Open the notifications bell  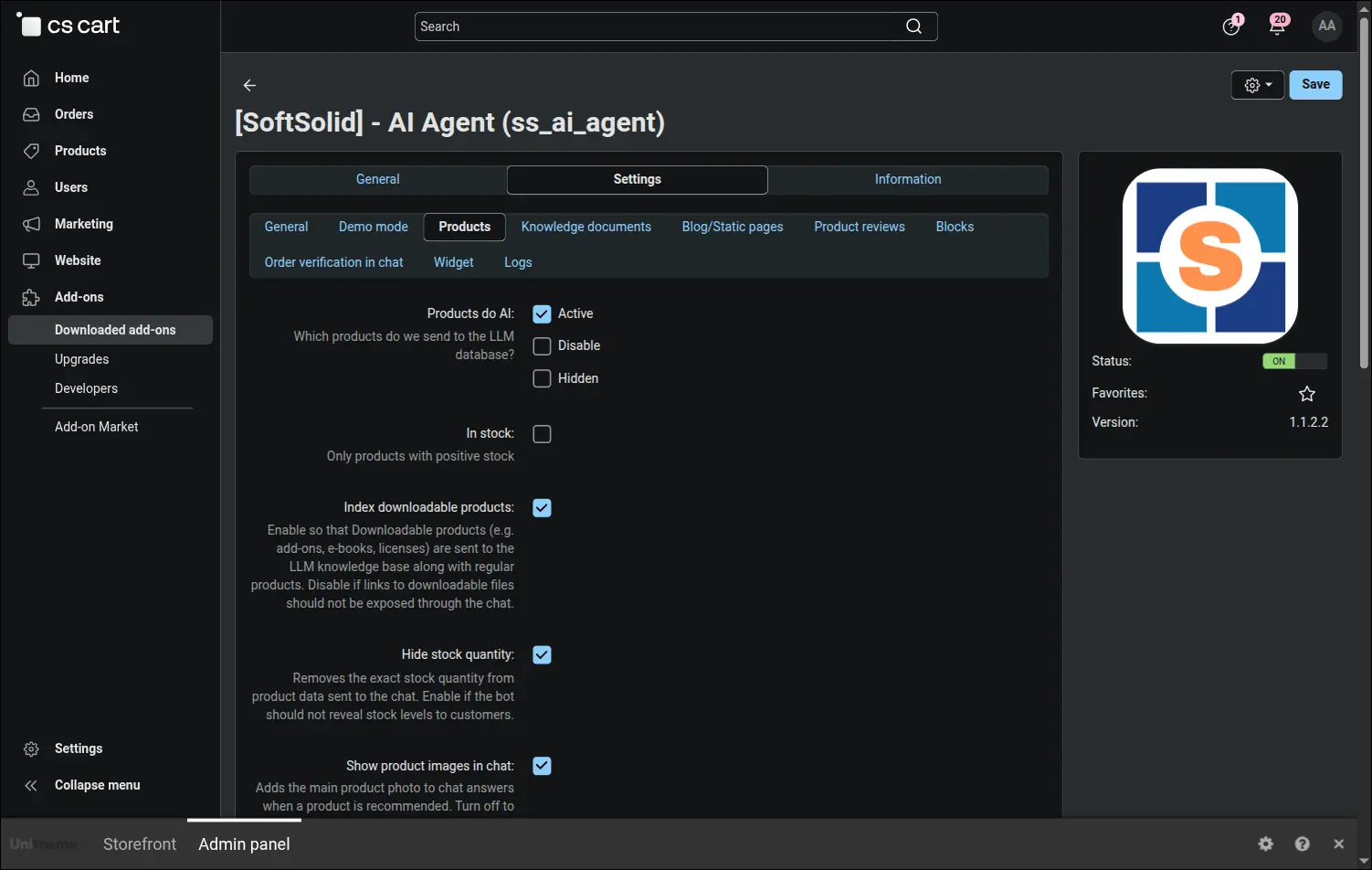click(1278, 25)
